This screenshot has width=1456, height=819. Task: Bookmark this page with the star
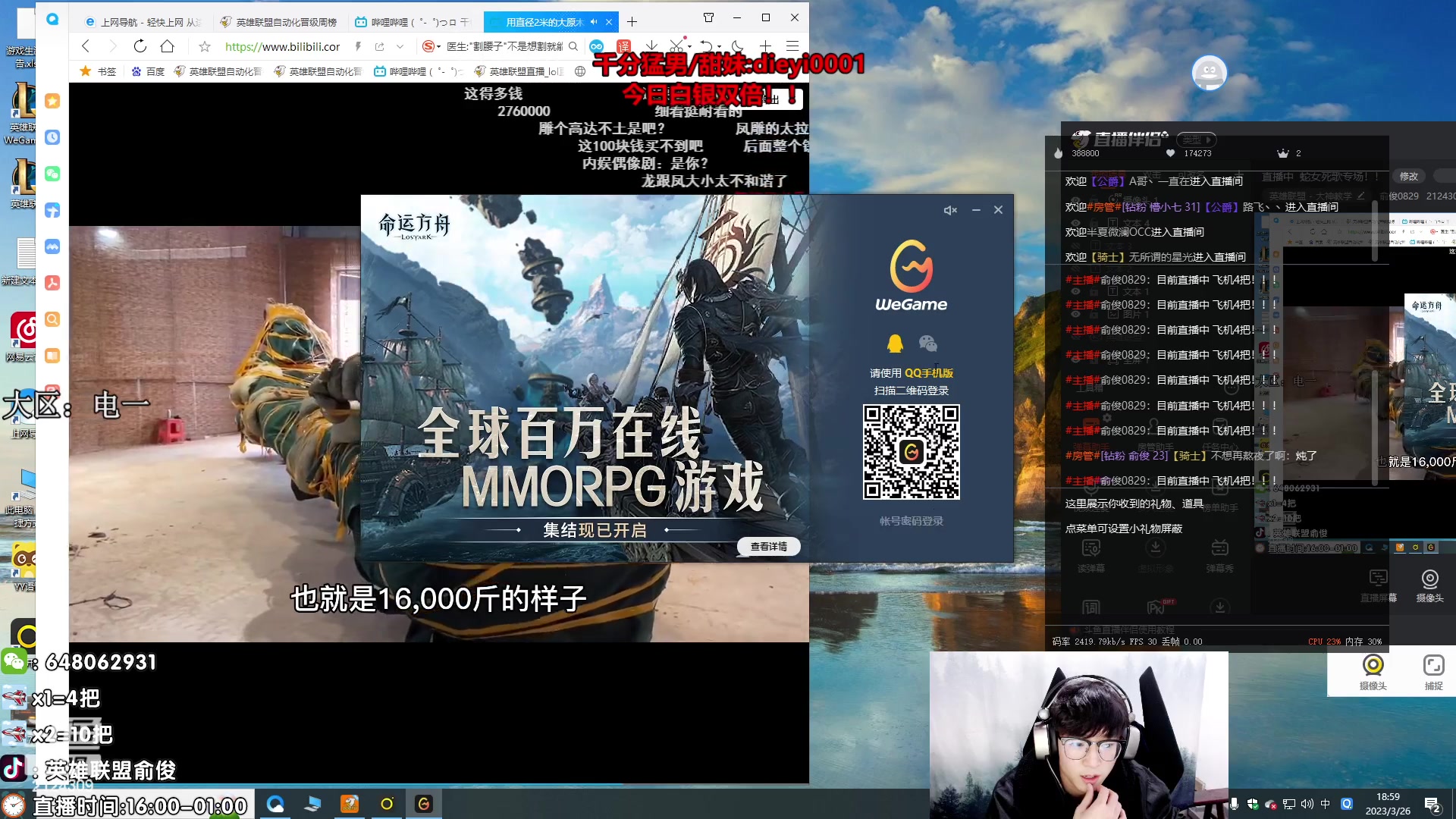tap(205, 46)
